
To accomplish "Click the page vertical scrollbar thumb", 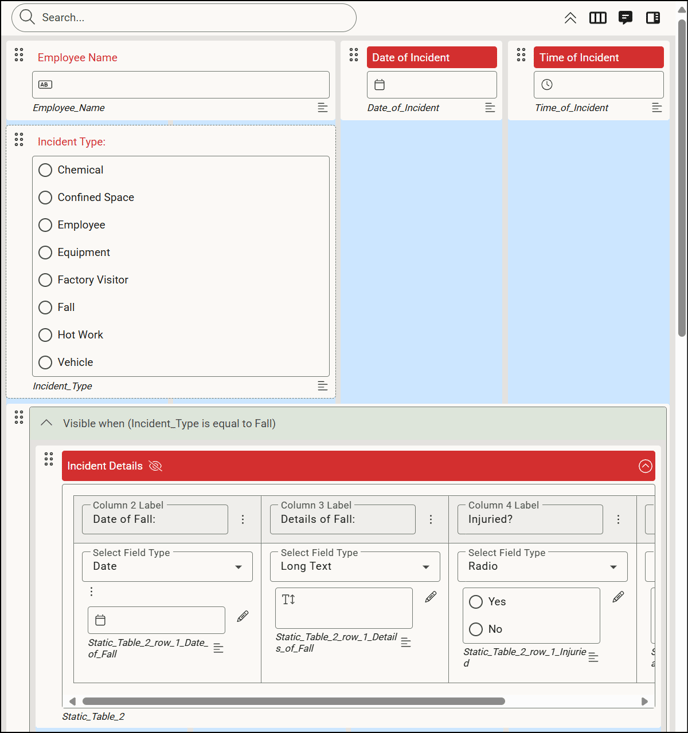I will coord(682,178).
